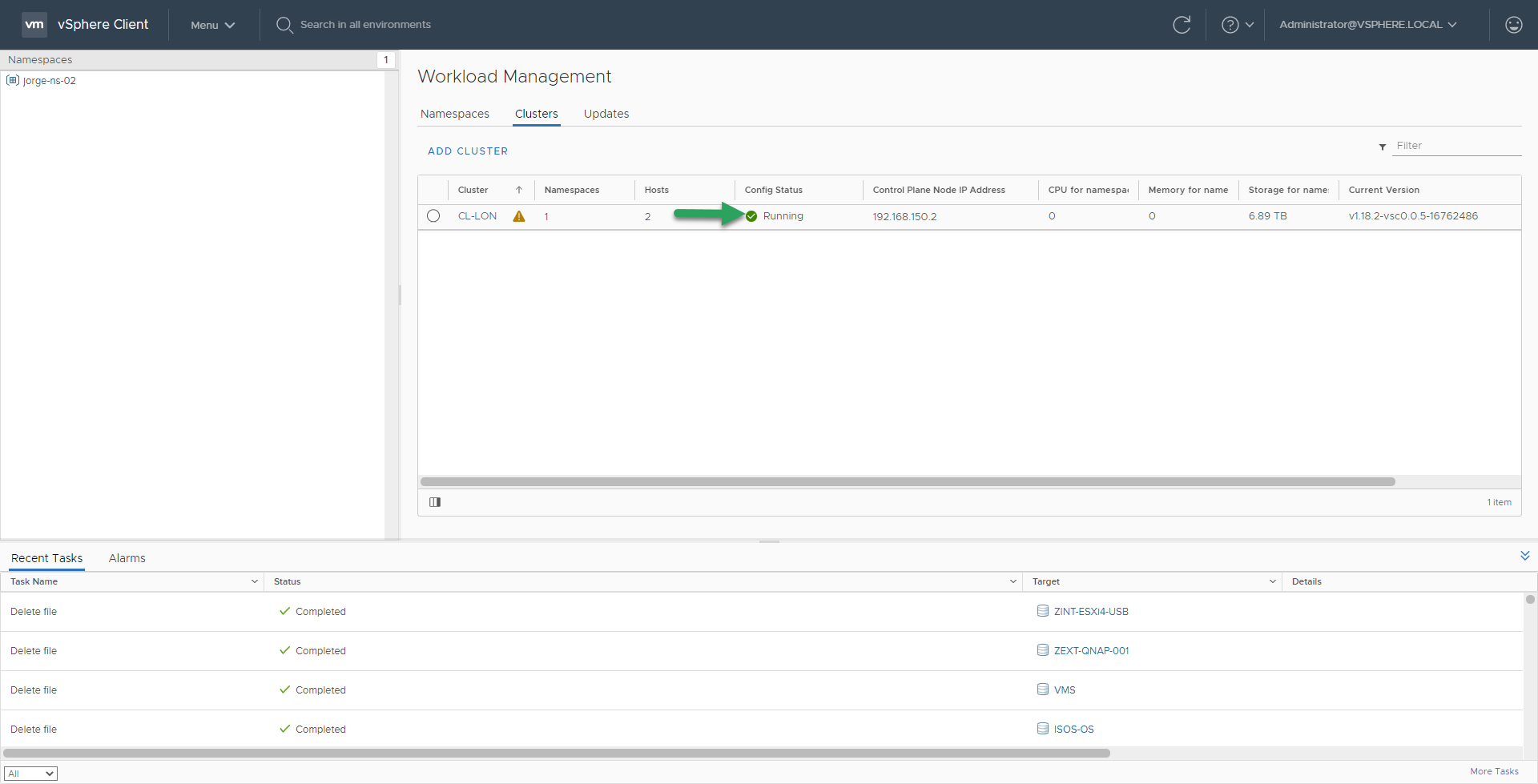Open the column chooser icon below the grid
The image size is (1538, 784).
(x=435, y=502)
